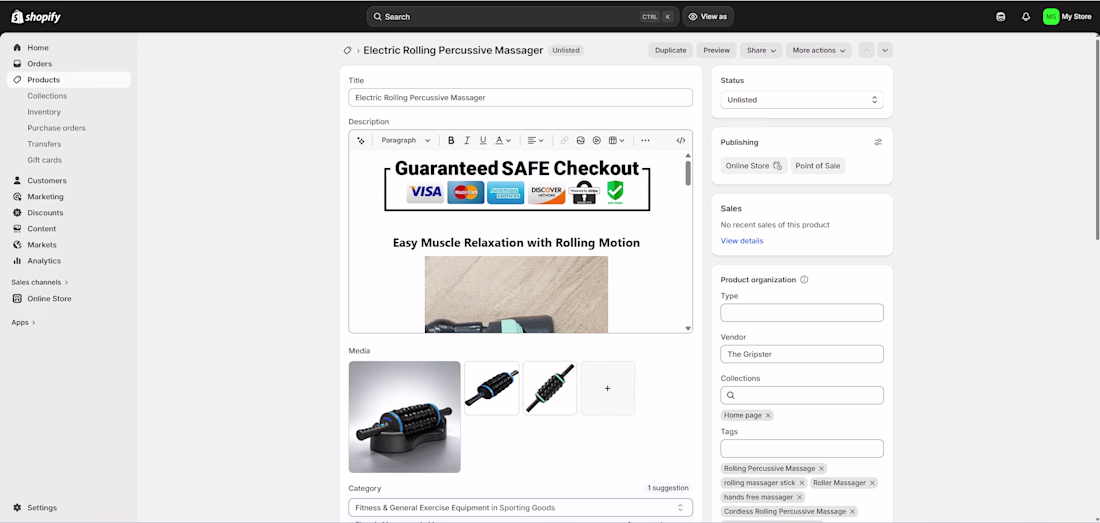Image resolution: width=1100 pixels, height=523 pixels.
Task: Click the Online Store schedule icon
Action: pos(777,166)
